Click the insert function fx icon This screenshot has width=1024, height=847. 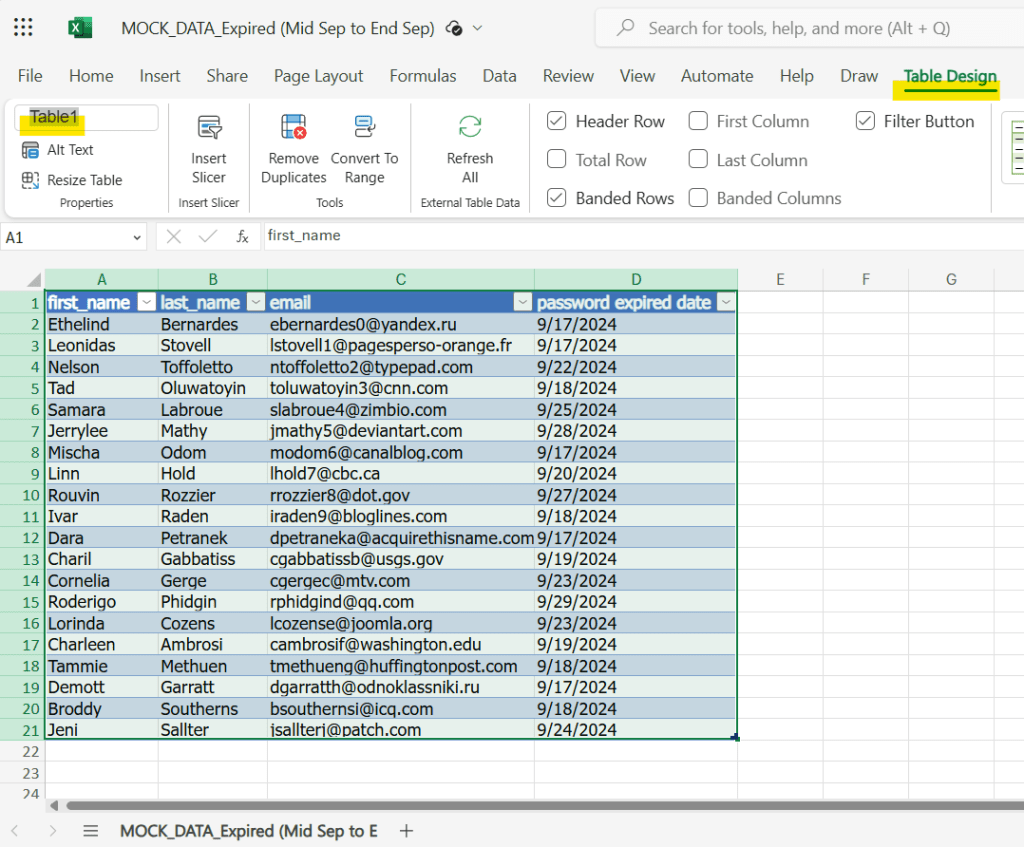tap(242, 236)
